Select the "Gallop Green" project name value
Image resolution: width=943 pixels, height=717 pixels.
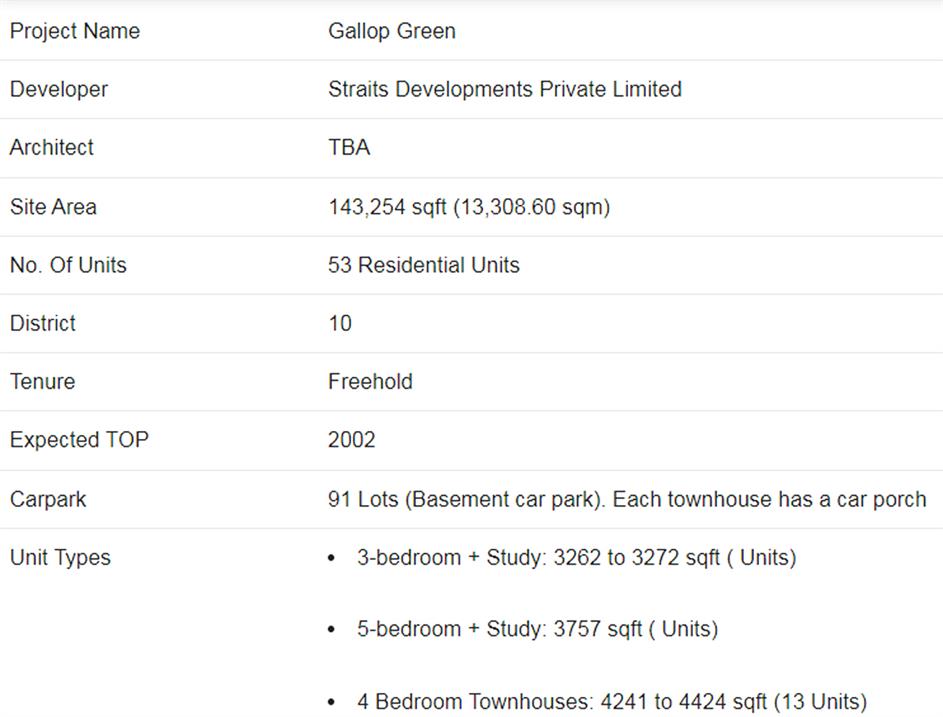click(x=392, y=31)
